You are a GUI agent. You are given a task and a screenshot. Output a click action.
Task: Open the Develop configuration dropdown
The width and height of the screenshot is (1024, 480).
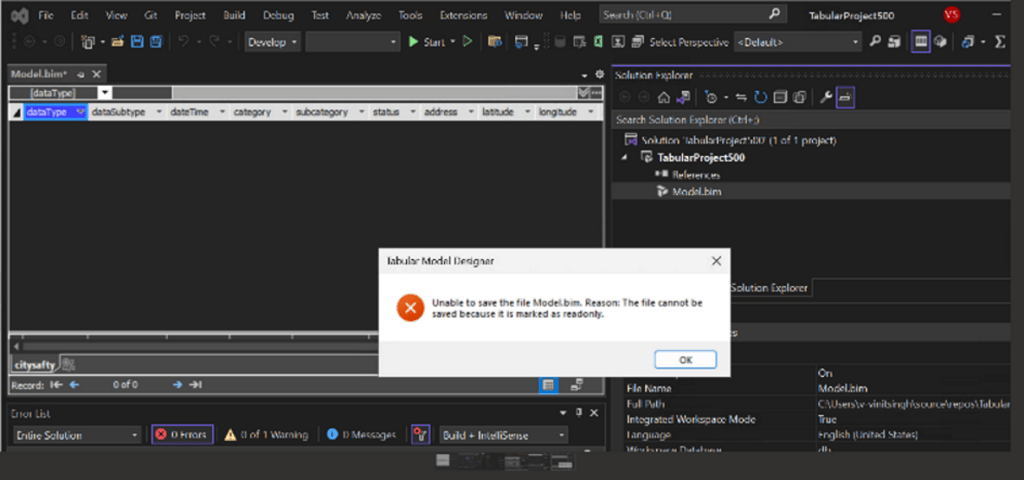pos(273,42)
